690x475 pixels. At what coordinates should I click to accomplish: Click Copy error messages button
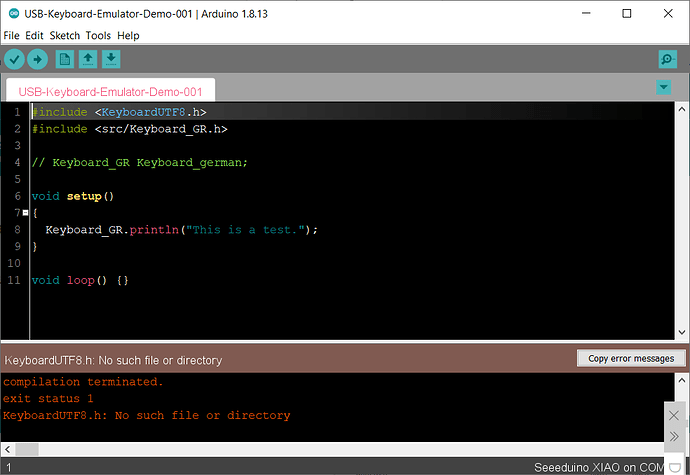(x=631, y=358)
